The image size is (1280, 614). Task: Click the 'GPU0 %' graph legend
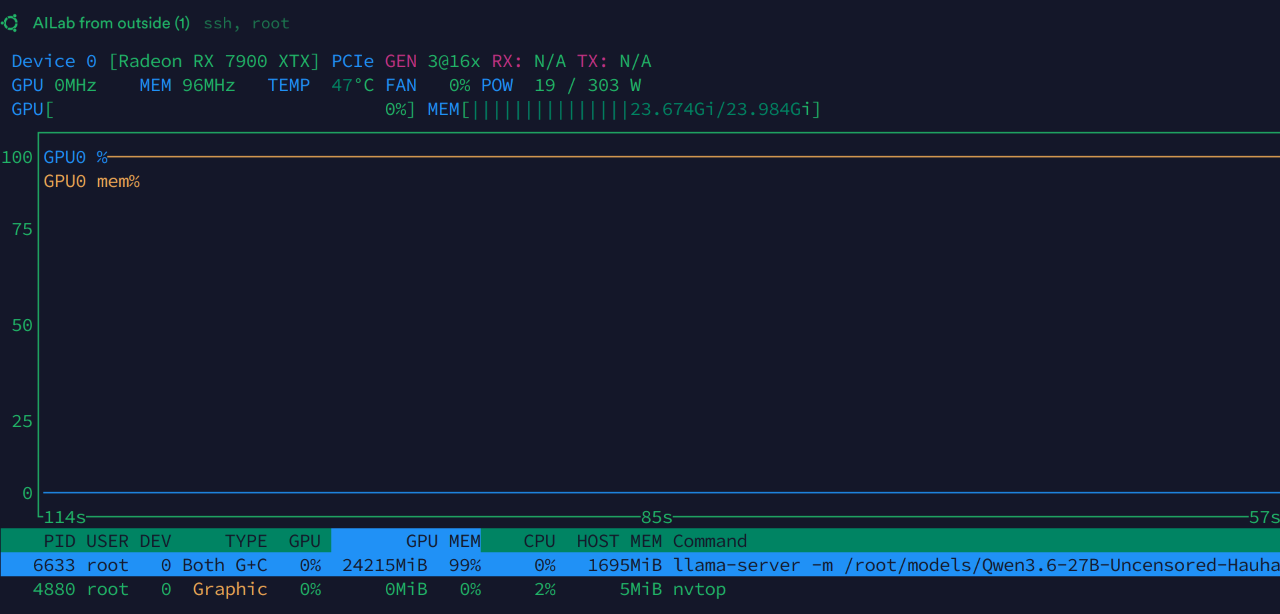(x=76, y=157)
